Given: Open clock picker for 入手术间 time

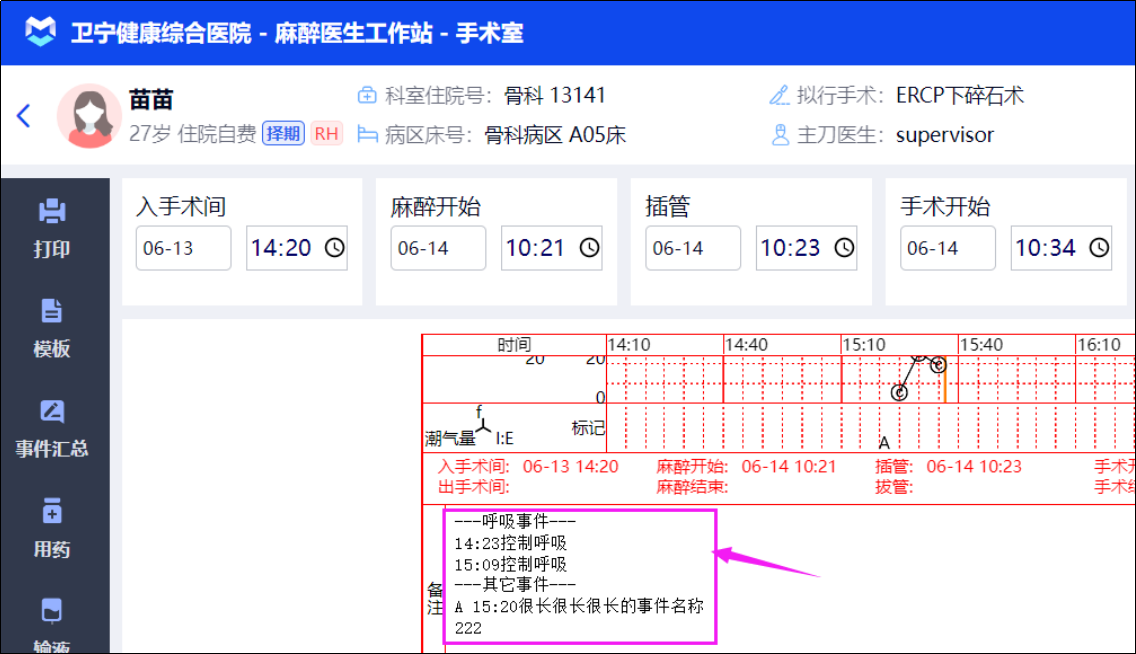Looking at the screenshot, I should point(334,248).
